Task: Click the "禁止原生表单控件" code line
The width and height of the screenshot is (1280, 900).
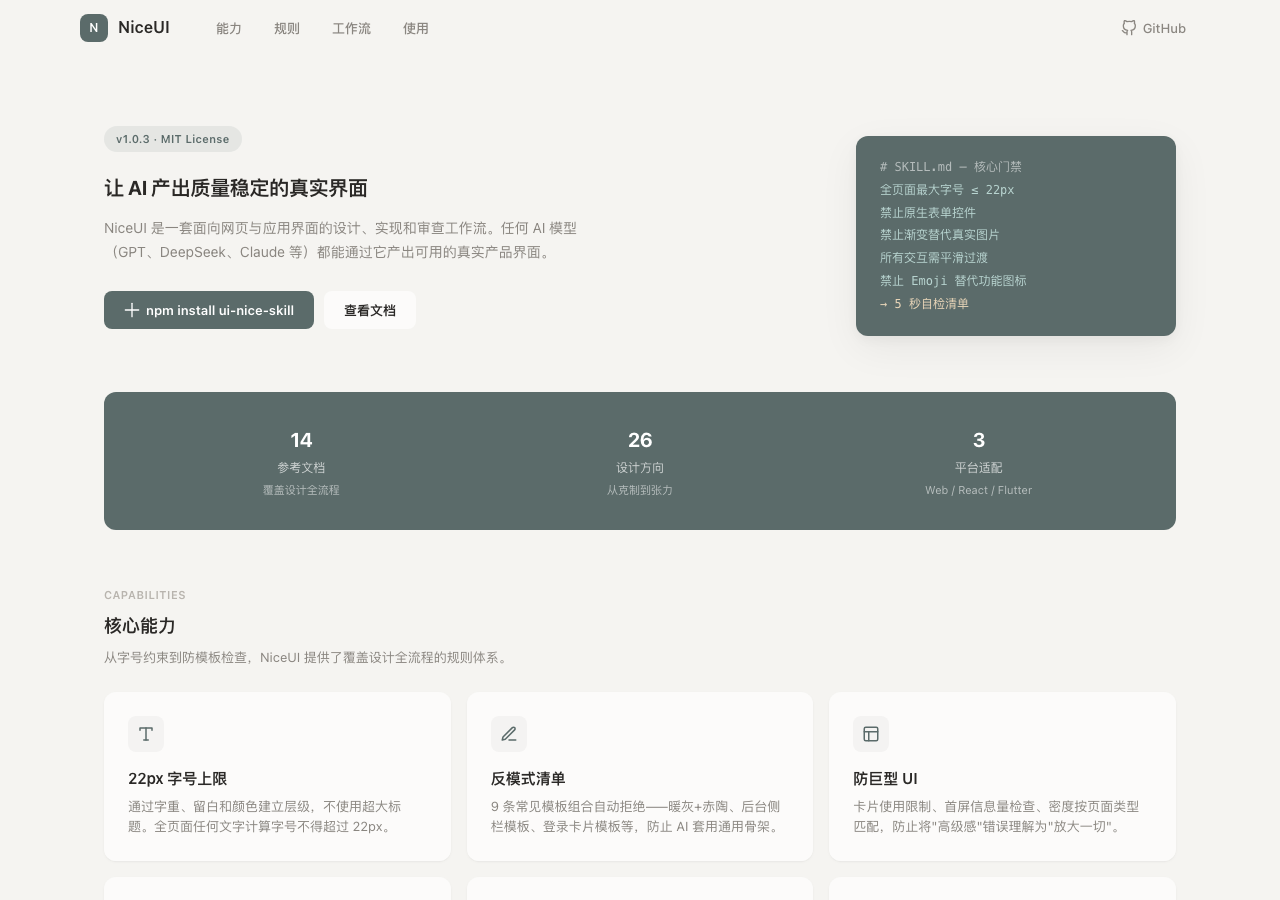Action: coord(928,212)
